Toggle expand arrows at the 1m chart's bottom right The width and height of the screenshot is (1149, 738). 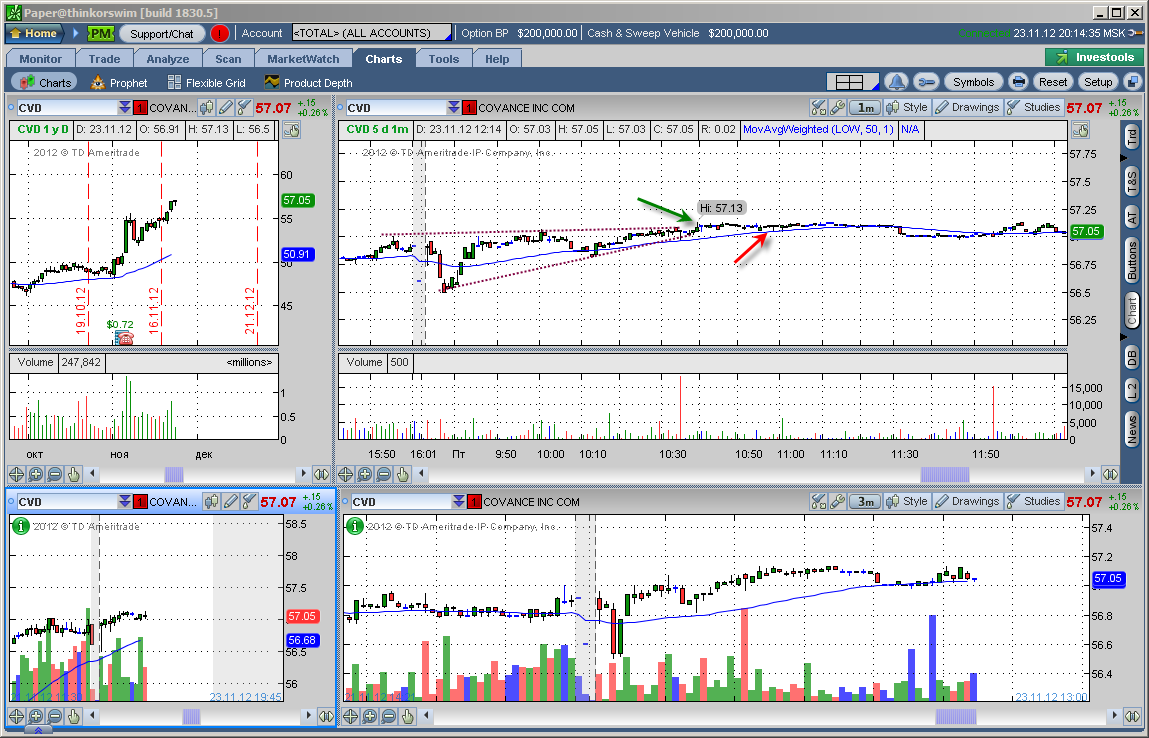(x=1110, y=474)
